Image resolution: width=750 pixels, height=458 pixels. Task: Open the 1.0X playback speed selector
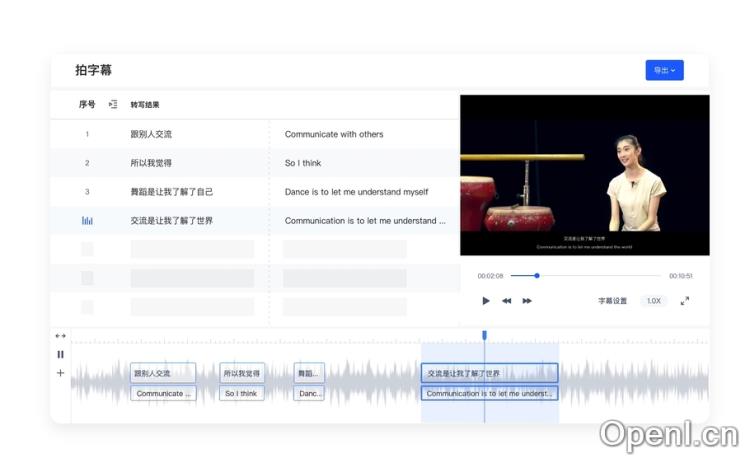[653, 301]
